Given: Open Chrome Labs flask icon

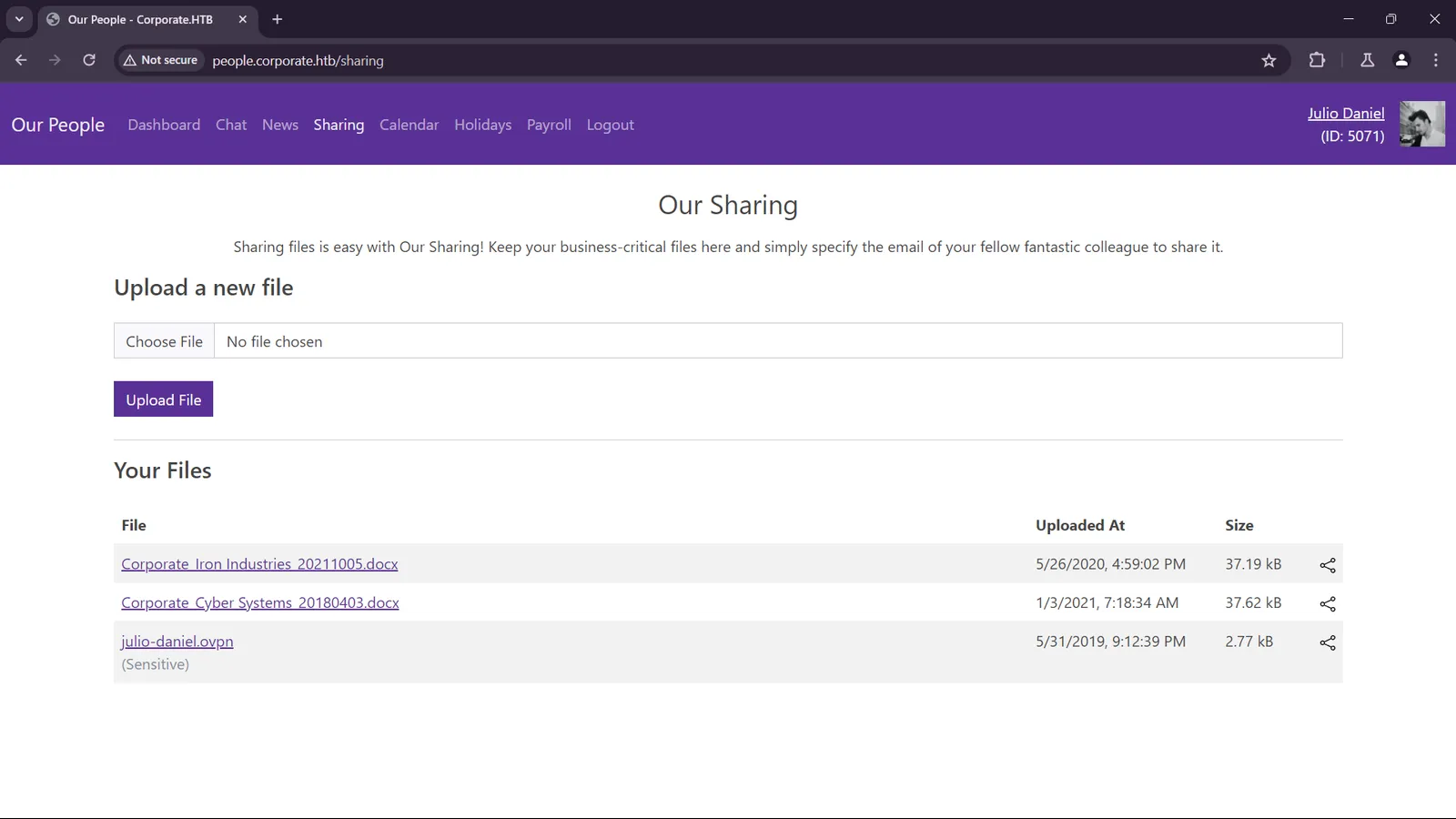Looking at the screenshot, I should pyautogui.click(x=1367, y=60).
